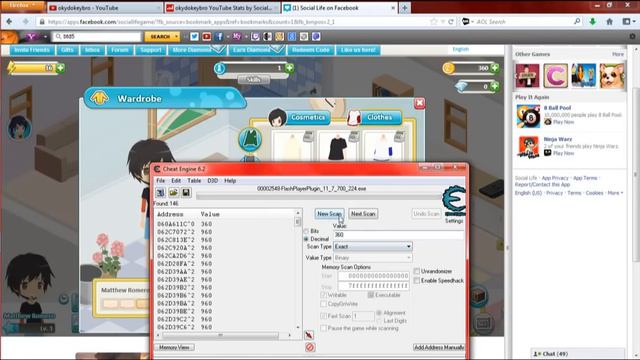Click Add Address Manually button
This screenshot has width=640, height=360.
[439, 347]
